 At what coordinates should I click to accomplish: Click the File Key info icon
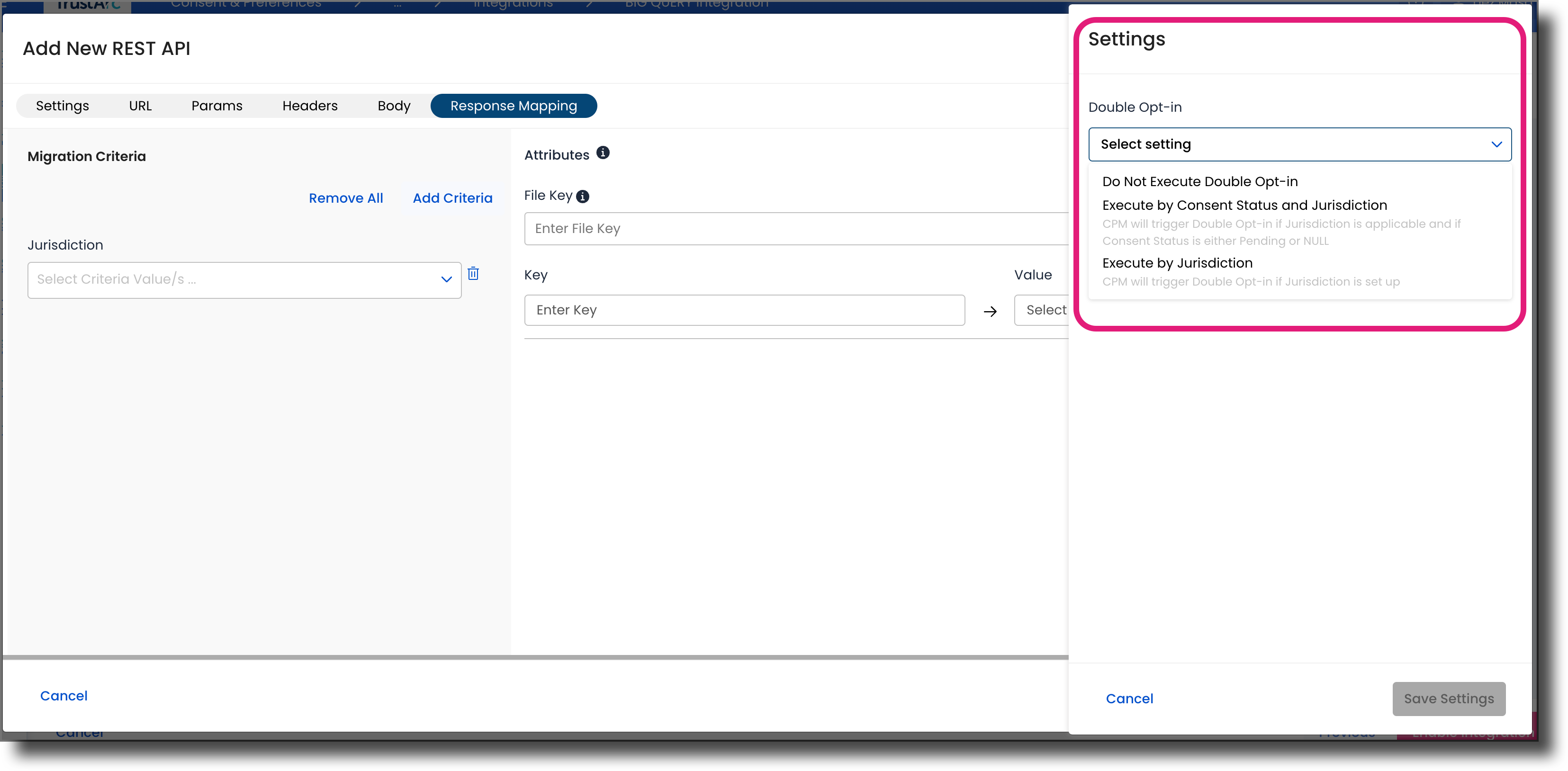pos(583,197)
